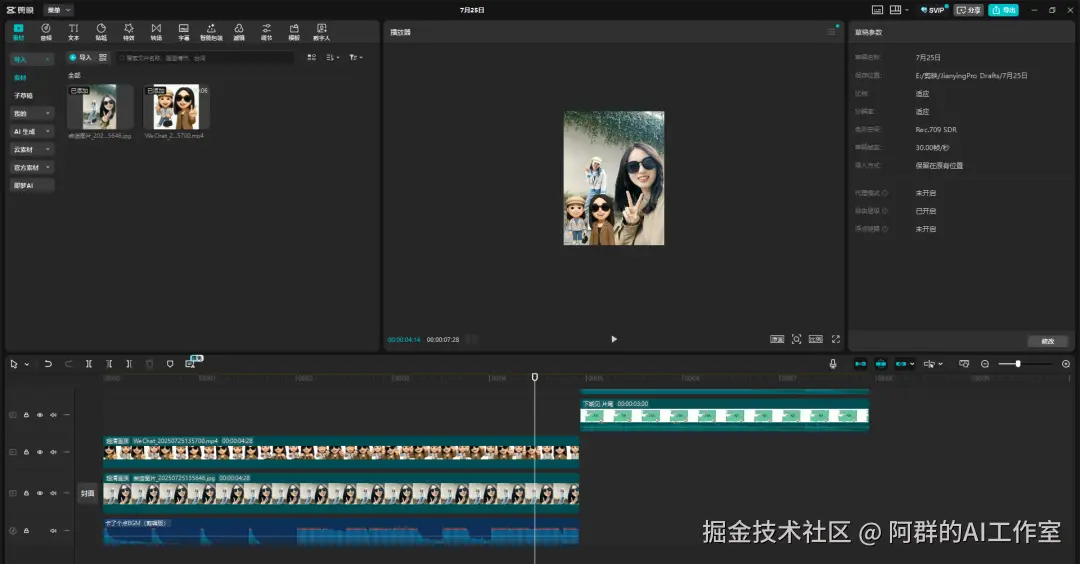Zoom in the timeline
Image resolution: width=1080 pixels, height=564 pixels.
point(1066,364)
